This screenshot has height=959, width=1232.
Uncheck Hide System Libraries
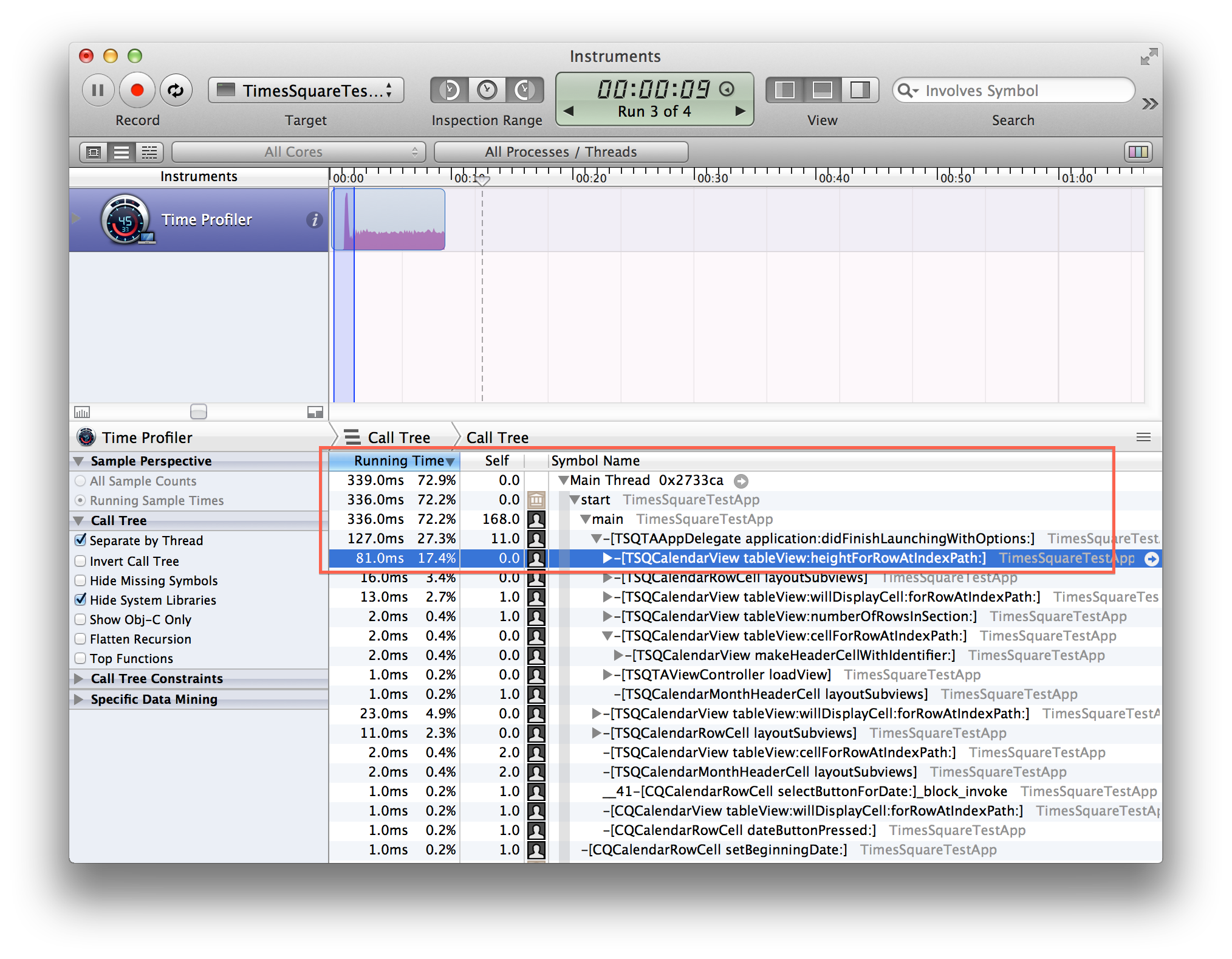80,600
